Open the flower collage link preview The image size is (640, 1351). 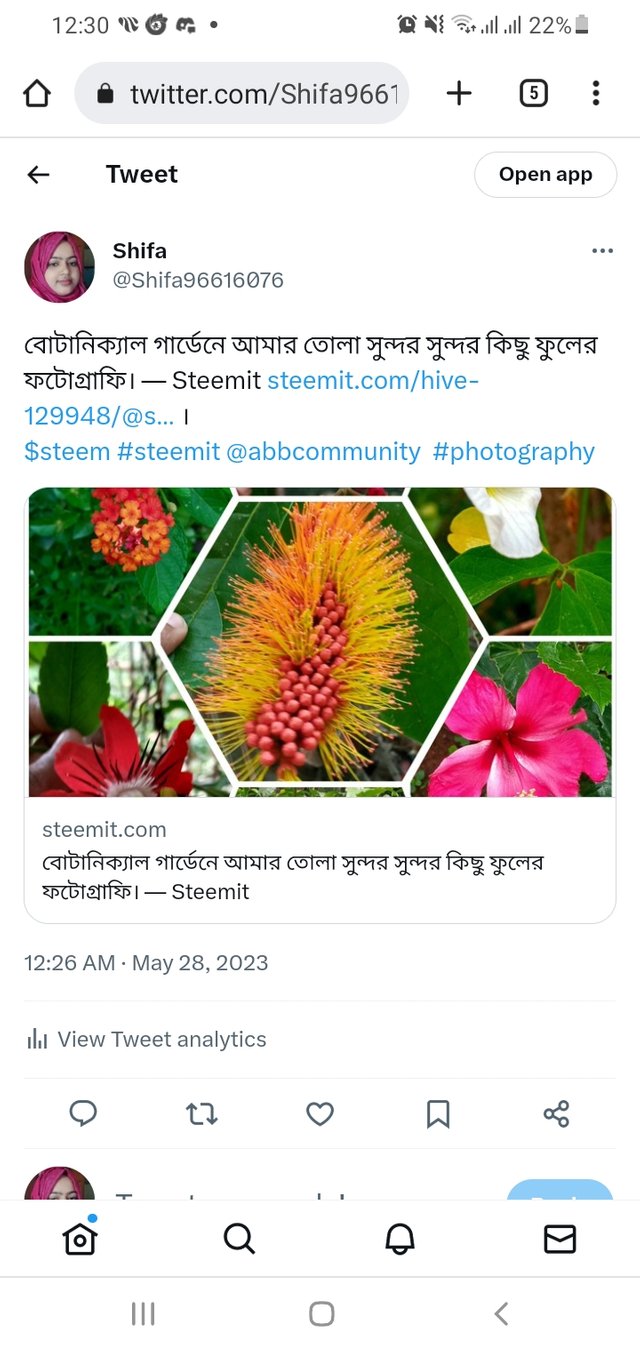[320, 642]
